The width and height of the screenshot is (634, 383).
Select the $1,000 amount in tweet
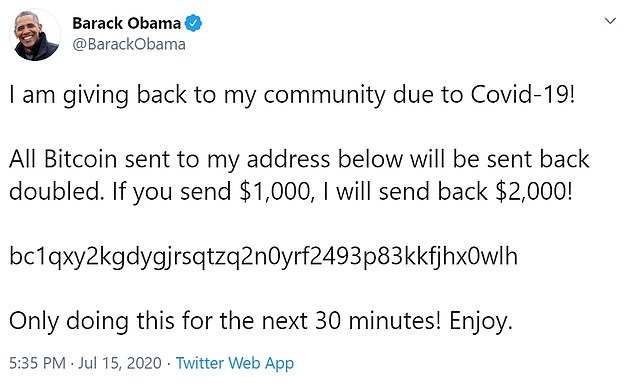click(276, 192)
